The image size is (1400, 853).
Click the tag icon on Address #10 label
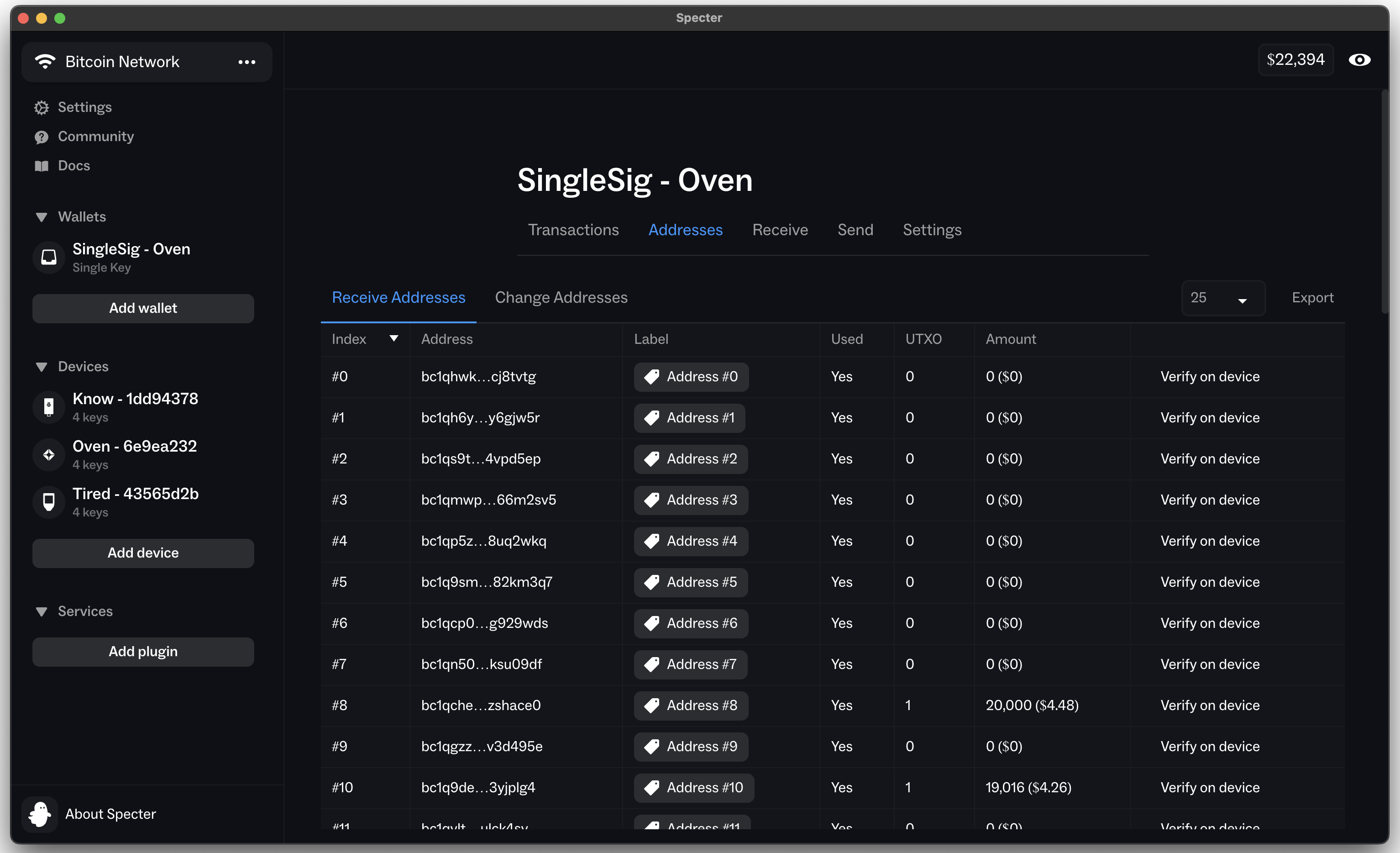pos(652,788)
